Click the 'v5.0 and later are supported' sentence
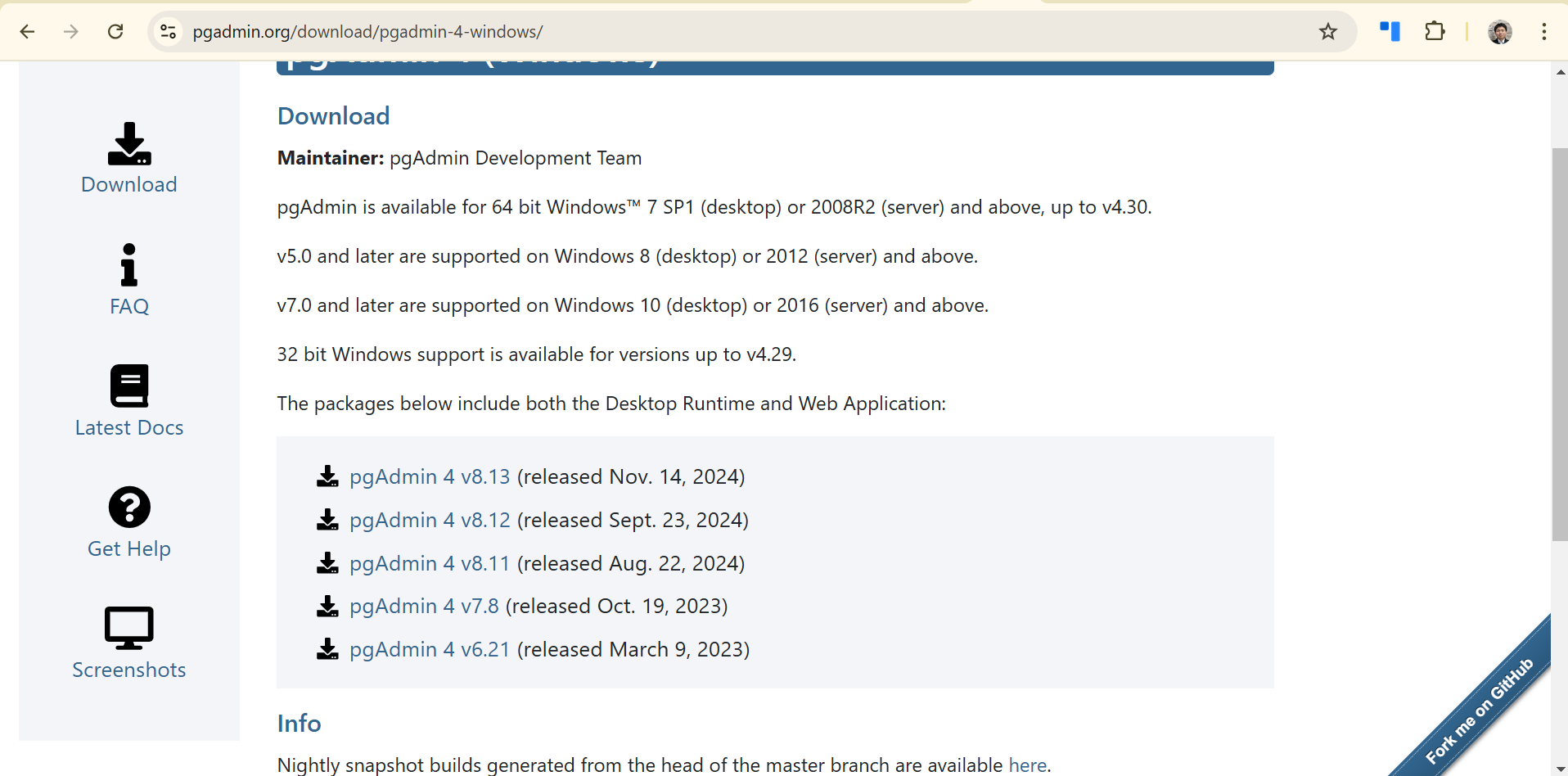 (628, 256)
